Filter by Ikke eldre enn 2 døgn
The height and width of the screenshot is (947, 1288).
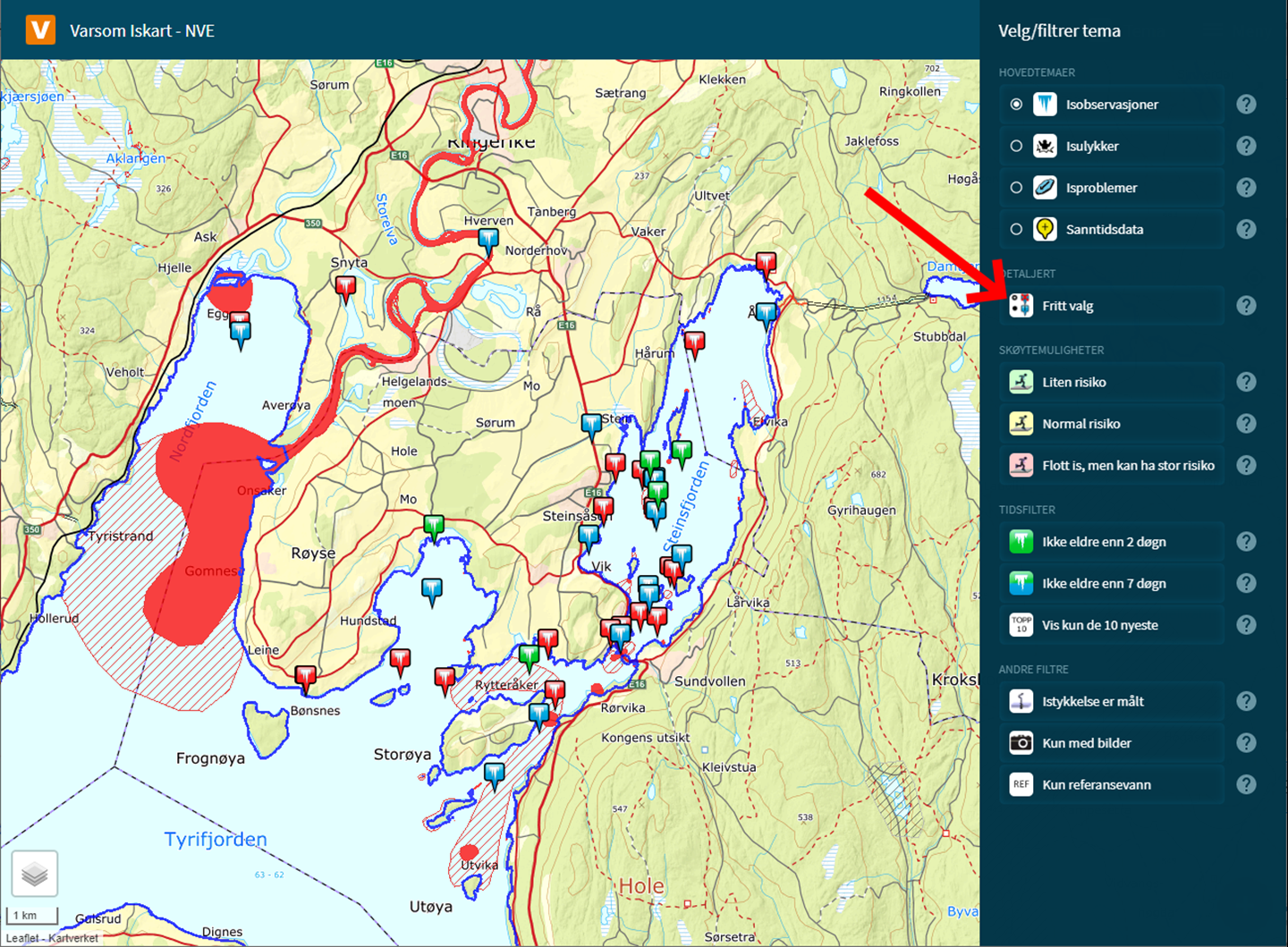click(1021, 542)
